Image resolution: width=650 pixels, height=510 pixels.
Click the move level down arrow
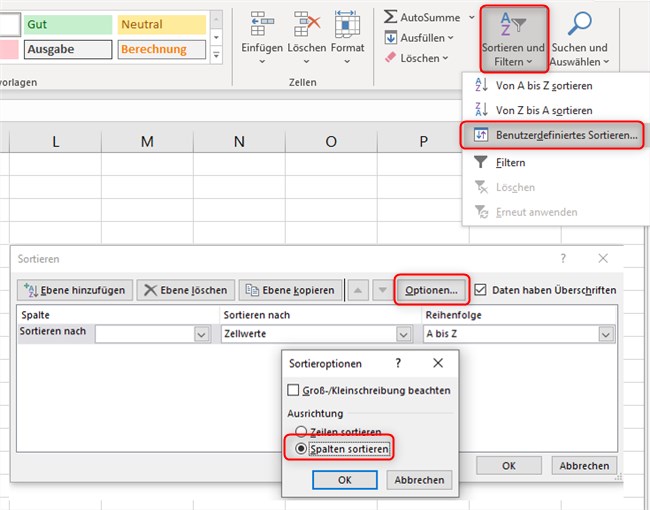coord(383,290)
